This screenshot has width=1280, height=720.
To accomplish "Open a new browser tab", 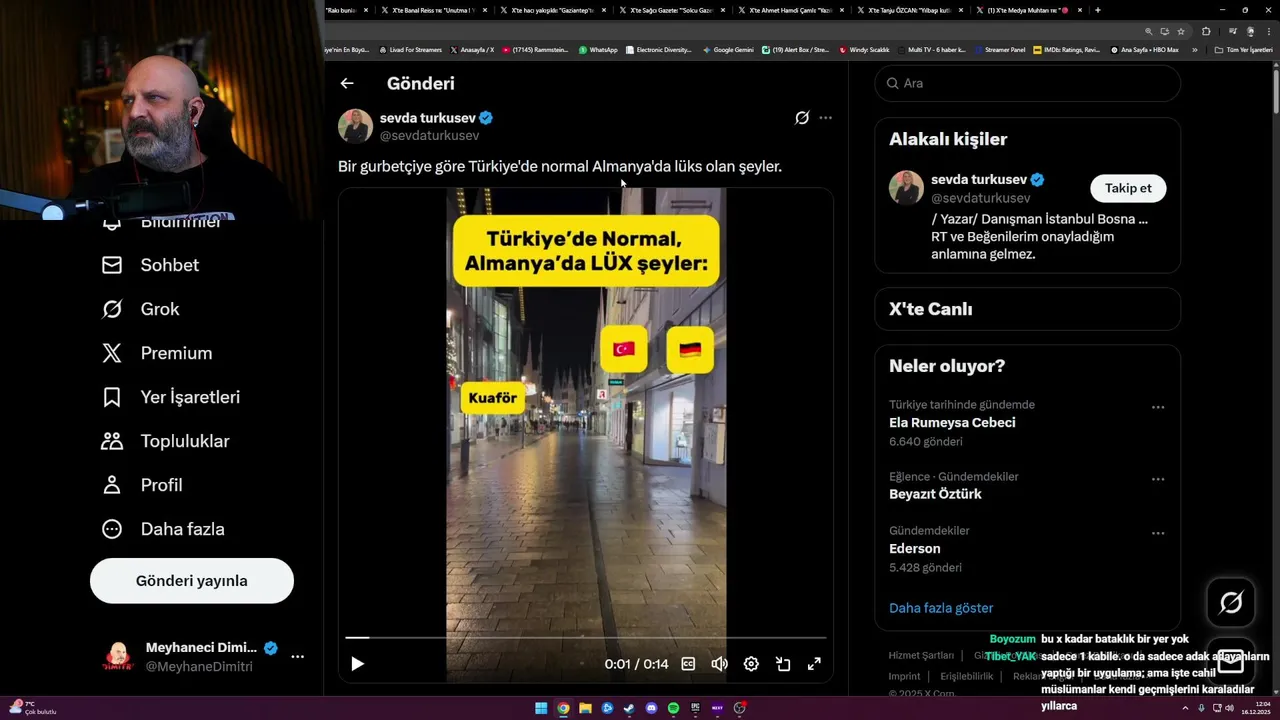I will (1097, 10).
